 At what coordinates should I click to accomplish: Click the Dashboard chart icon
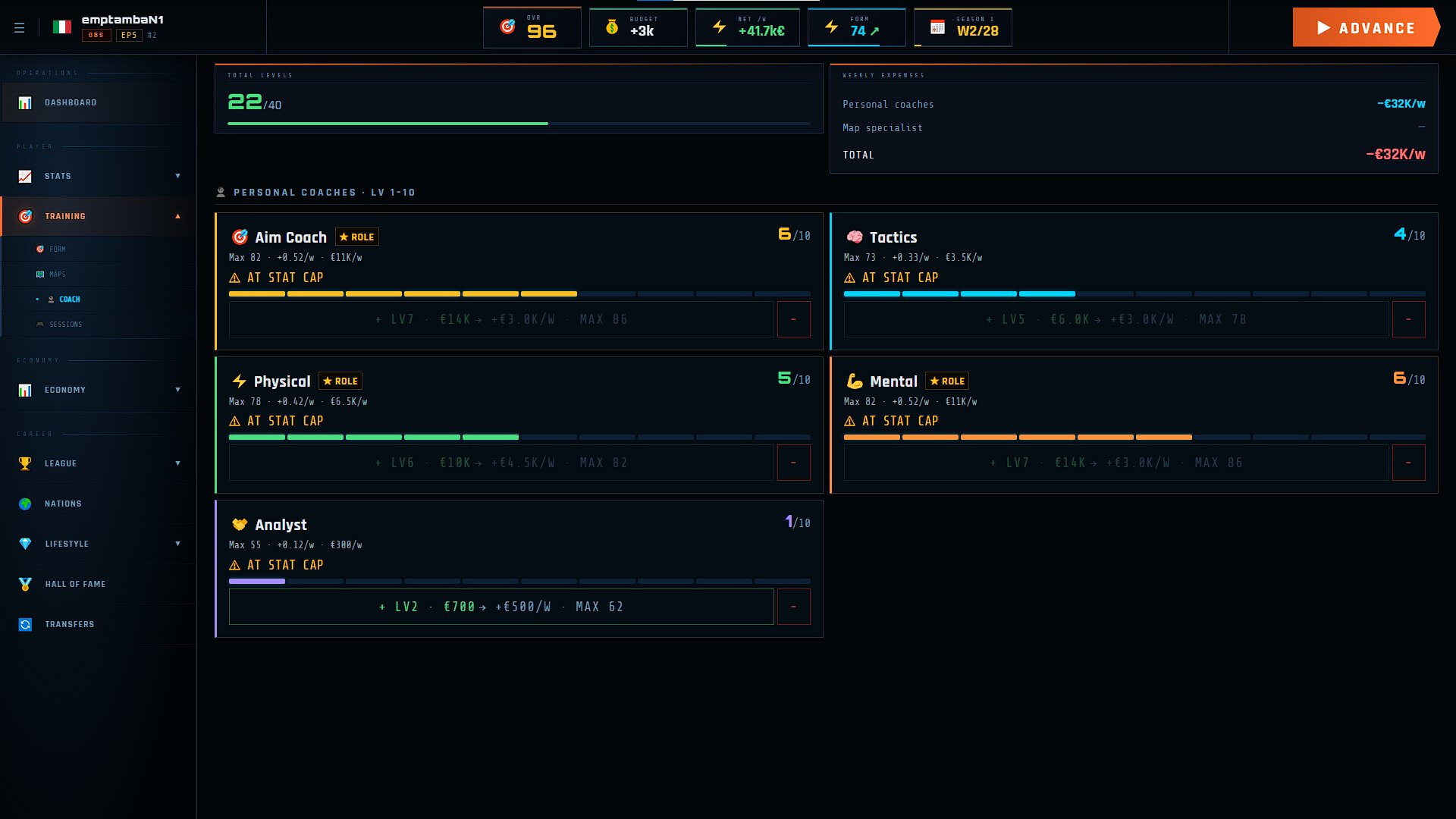click(25, 103)
